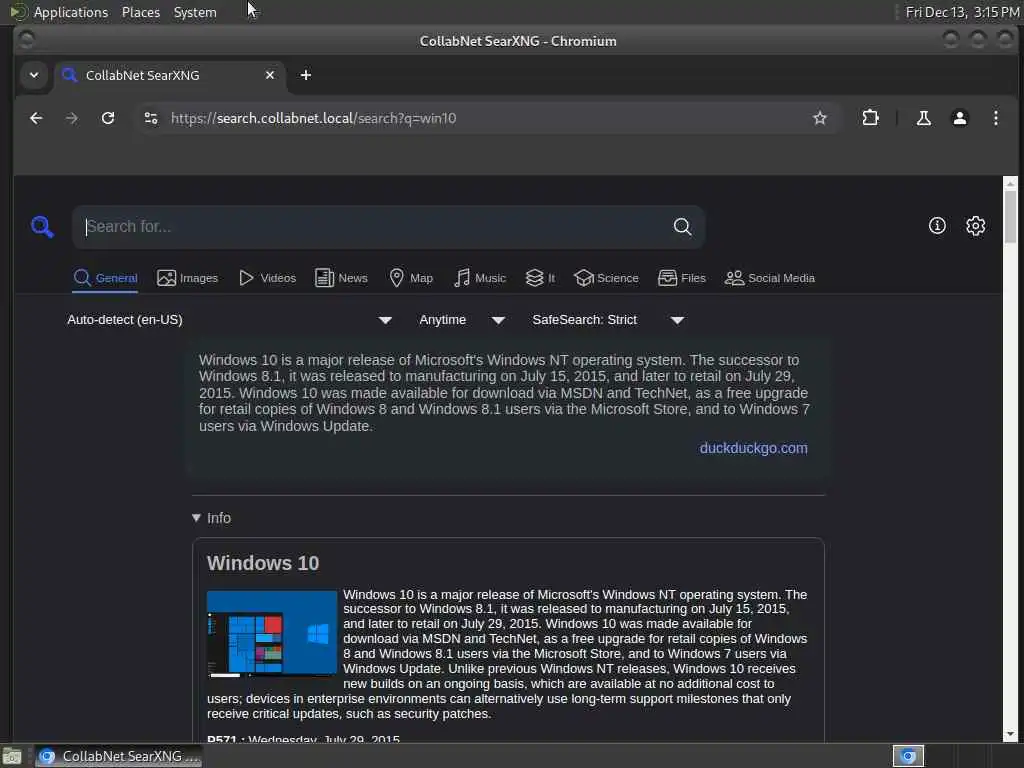This screenshot has height=768, width=1024.
Task: Switch to the Map category
Action: pos(411,278)
